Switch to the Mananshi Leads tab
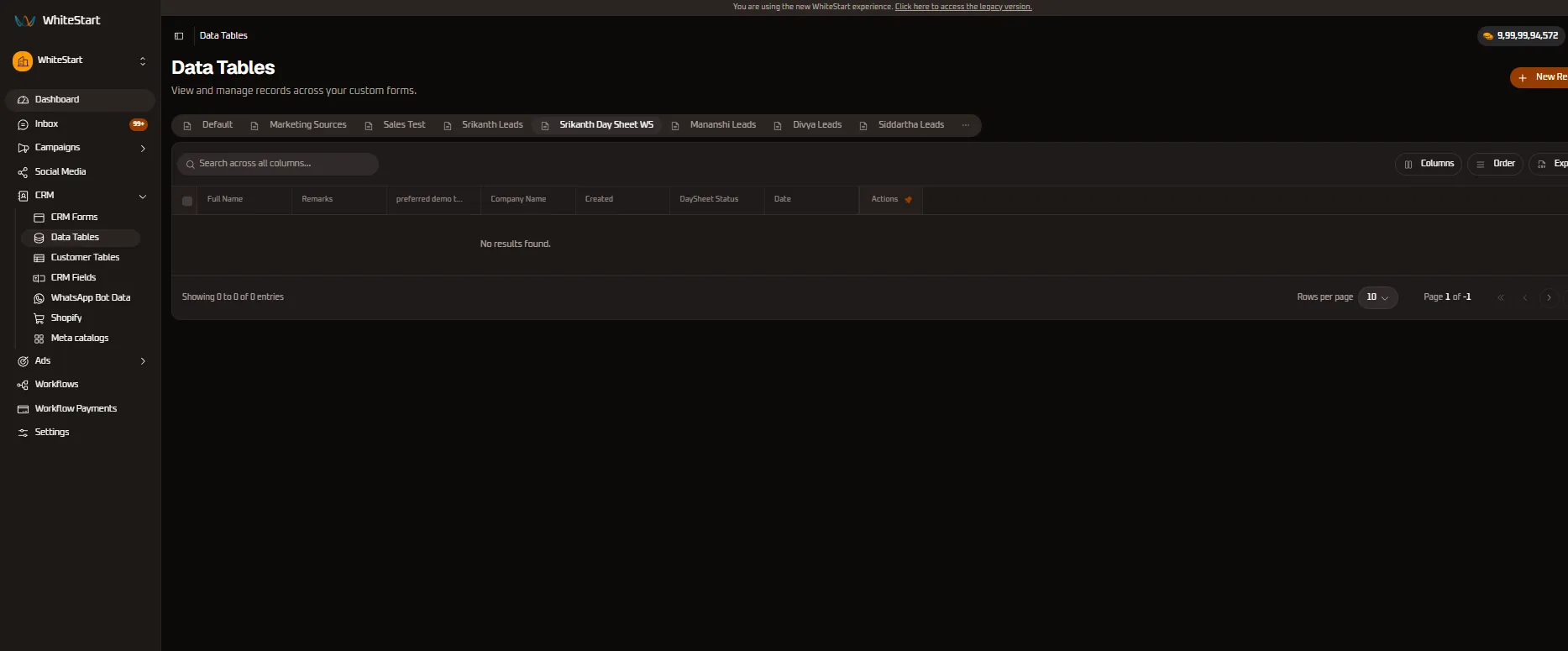1568x651 pixels. coord(714,125)
